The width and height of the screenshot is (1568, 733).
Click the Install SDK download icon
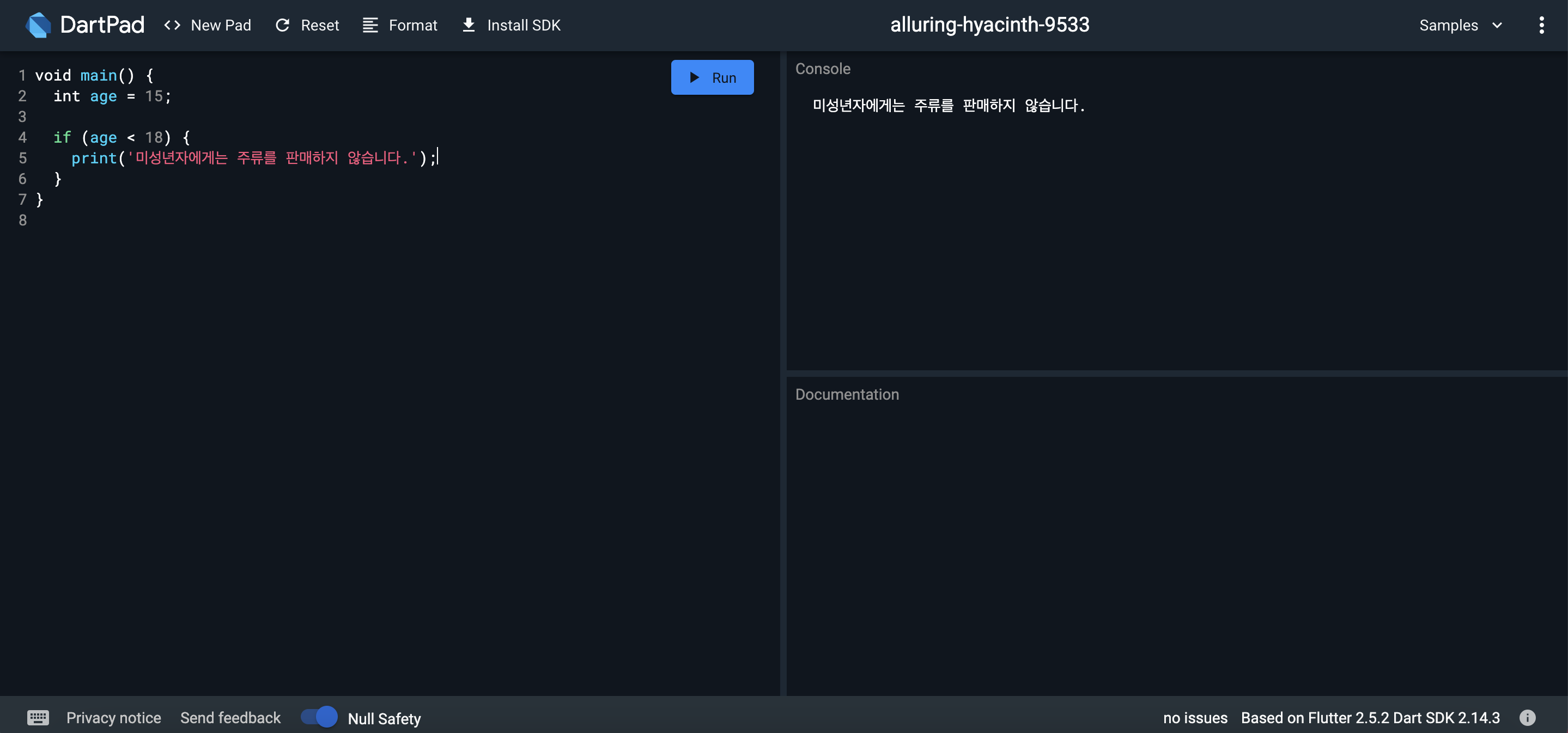coord(468,25)
